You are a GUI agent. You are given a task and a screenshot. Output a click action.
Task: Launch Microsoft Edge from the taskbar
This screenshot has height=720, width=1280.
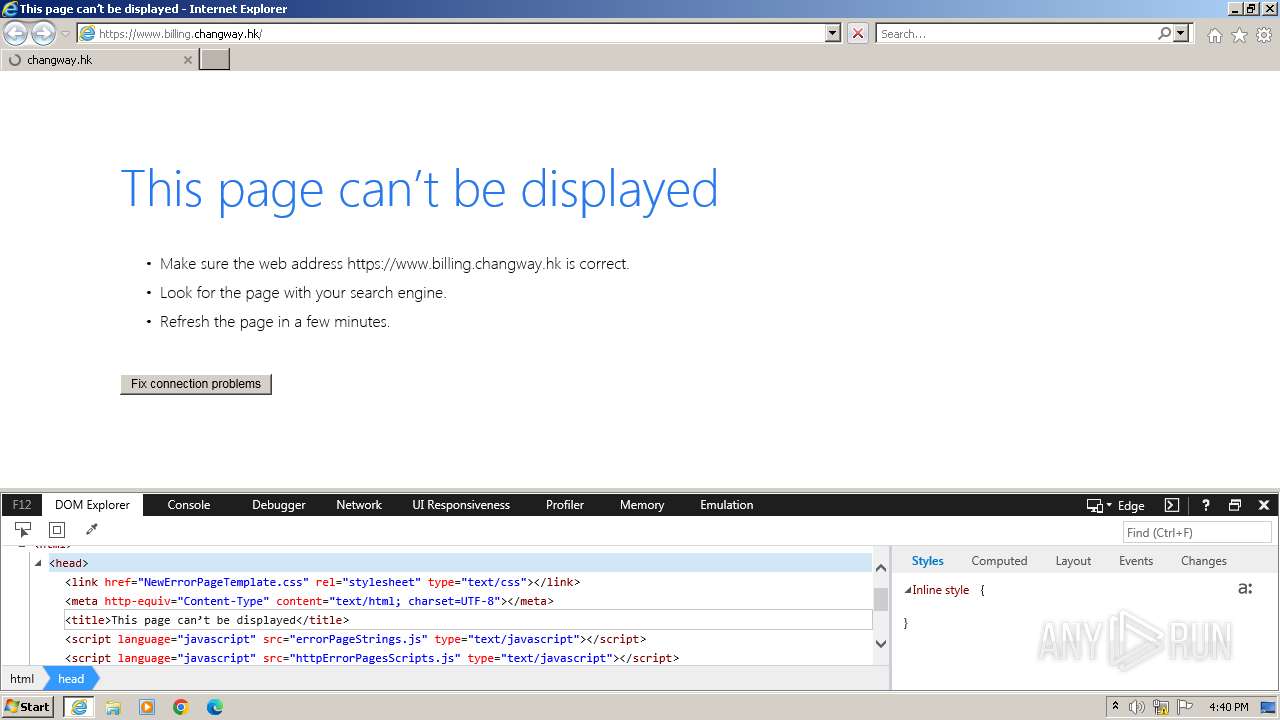(215, 707)
